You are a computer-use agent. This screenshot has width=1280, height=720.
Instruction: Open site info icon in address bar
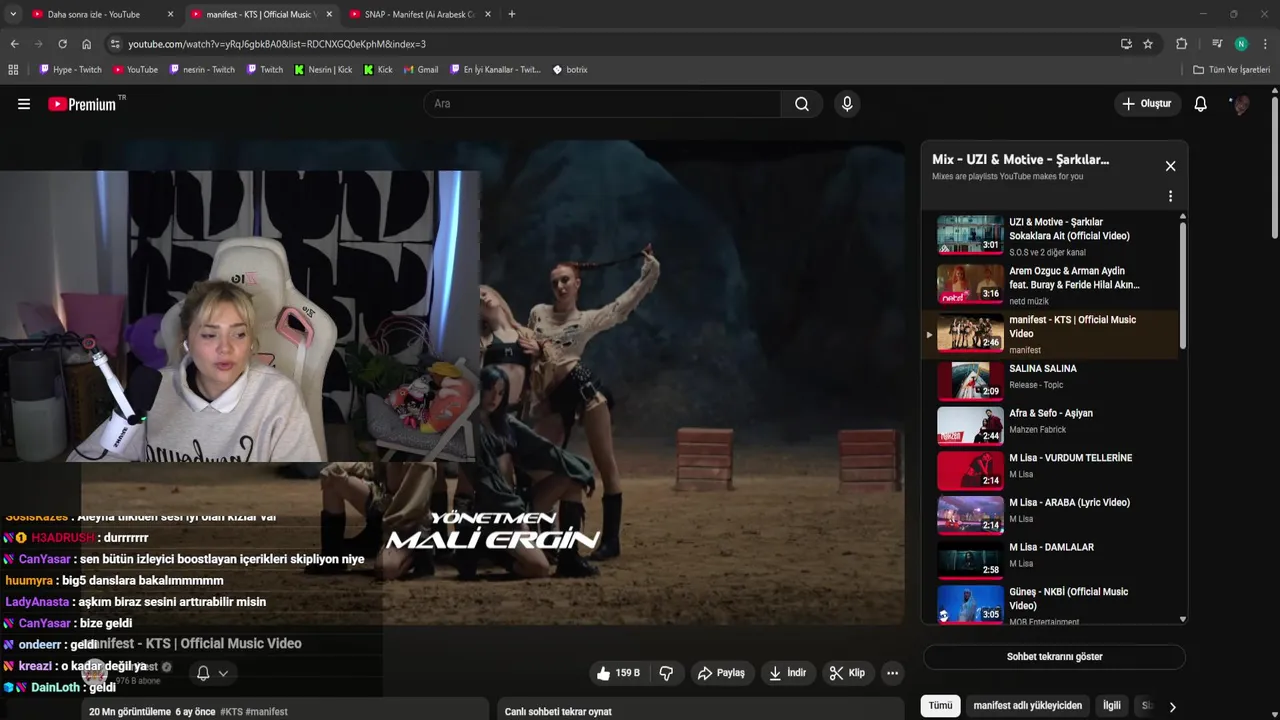click(x=115, y=44)
